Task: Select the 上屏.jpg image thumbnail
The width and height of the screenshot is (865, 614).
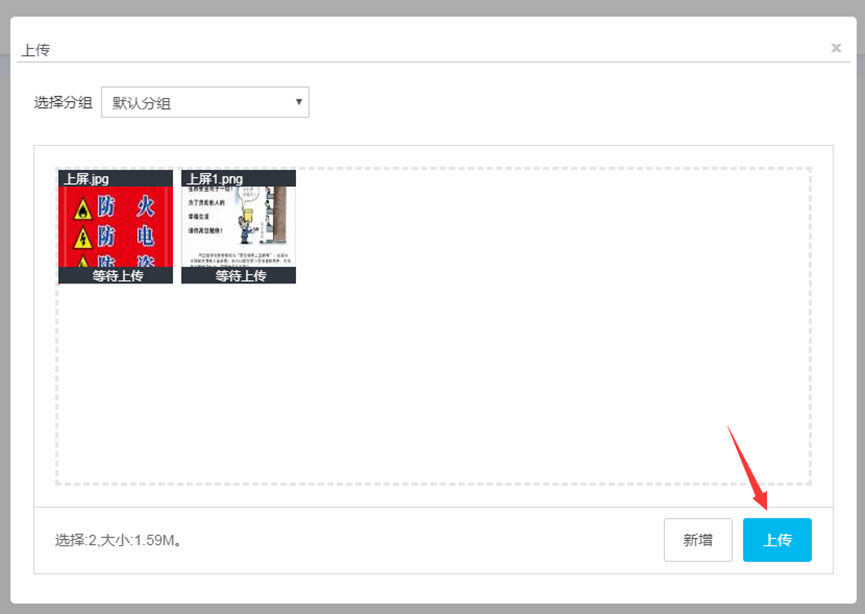Action: click(115, 227)
